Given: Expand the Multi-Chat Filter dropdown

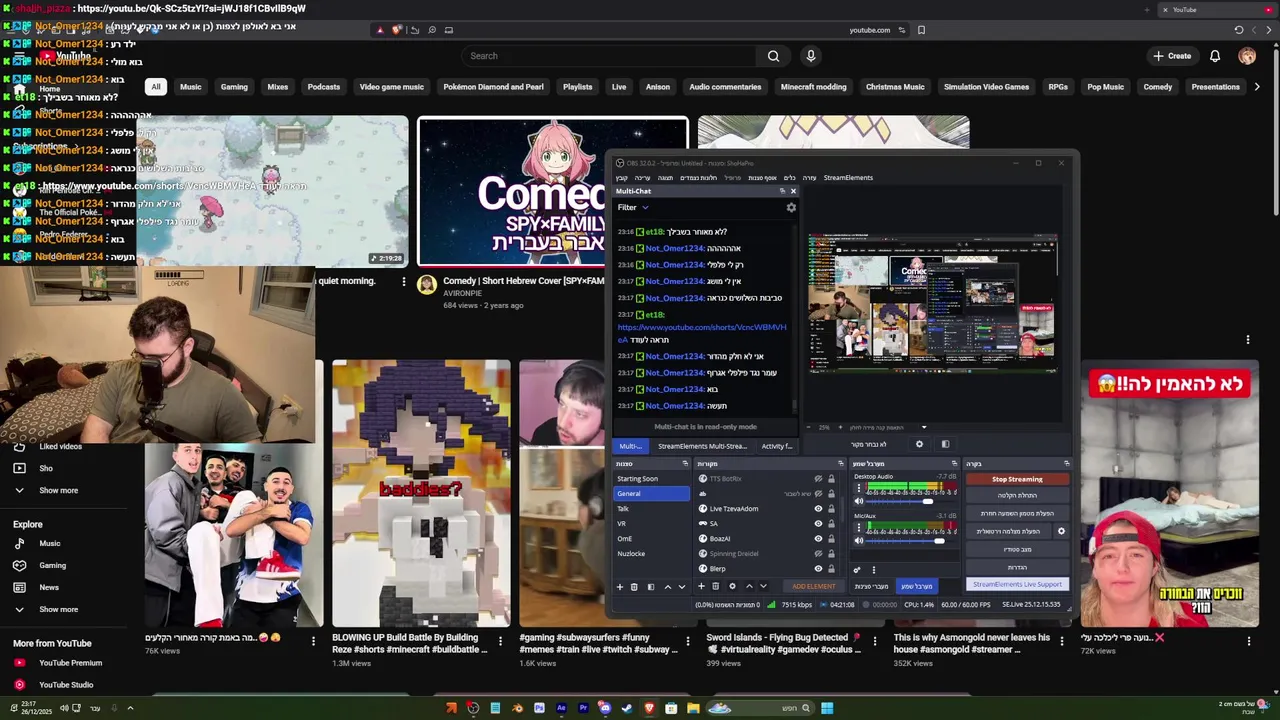Looking at the screenshot, I should pyautogui.click(x=633, y=207).
